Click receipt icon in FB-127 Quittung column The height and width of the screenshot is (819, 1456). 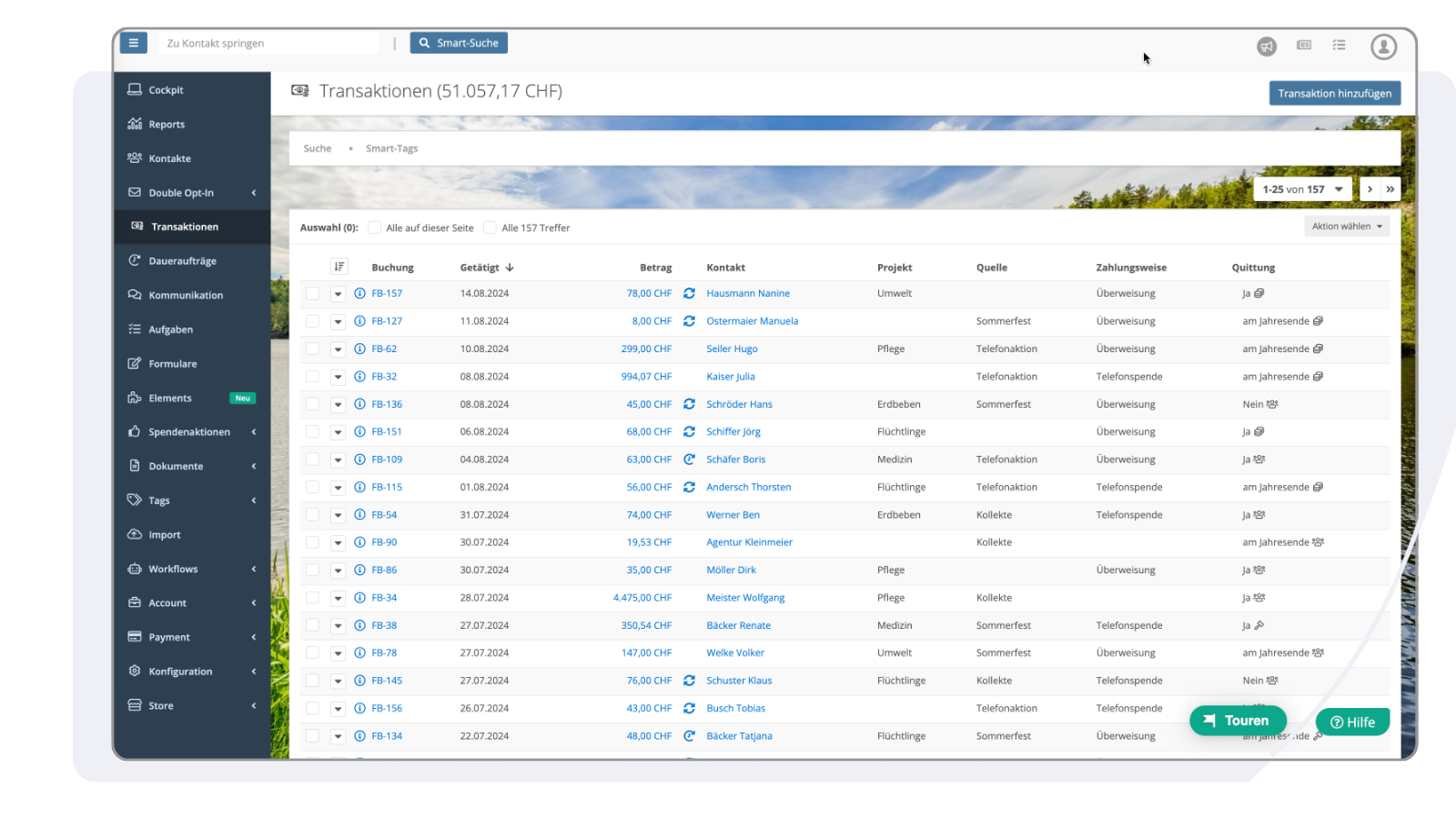pos(1318,321)
